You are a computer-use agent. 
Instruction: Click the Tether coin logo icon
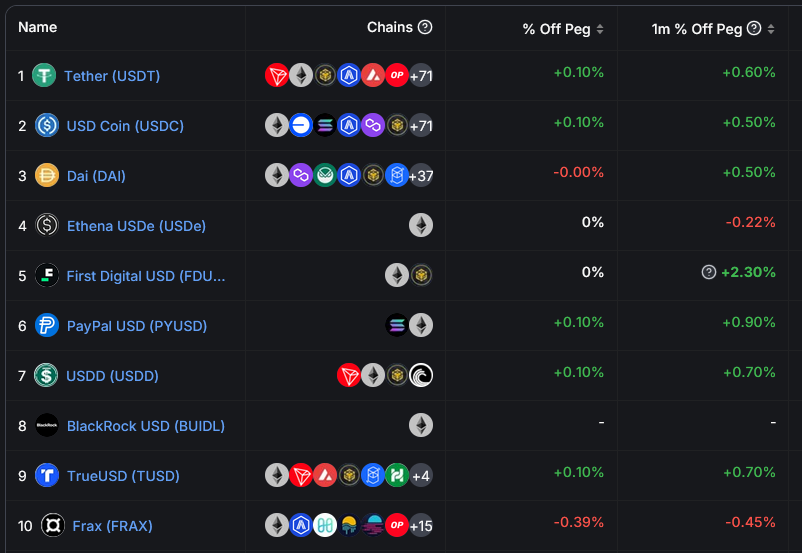pos(44,75)
